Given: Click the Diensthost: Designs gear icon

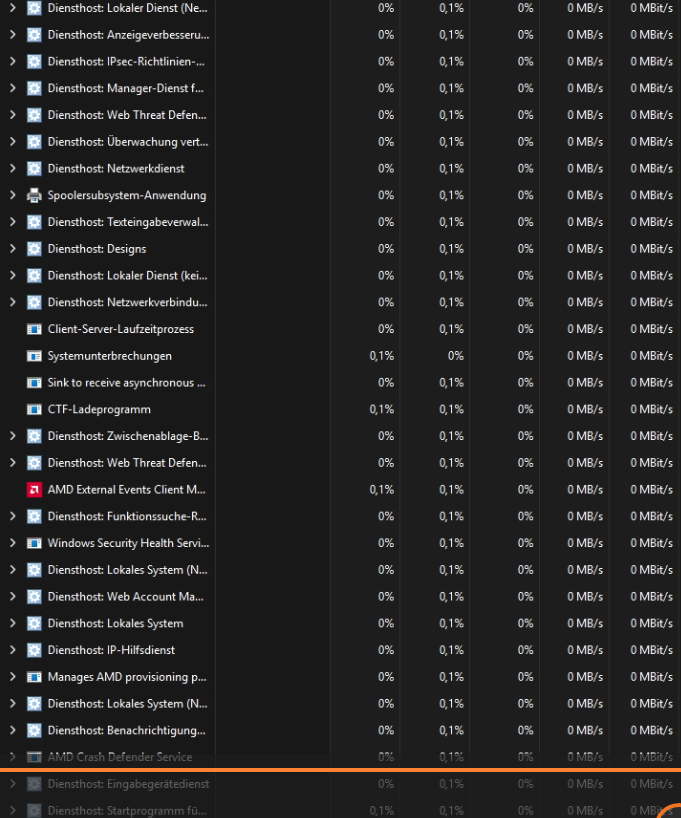Looking at the screenshot, I should click(34, 249).
